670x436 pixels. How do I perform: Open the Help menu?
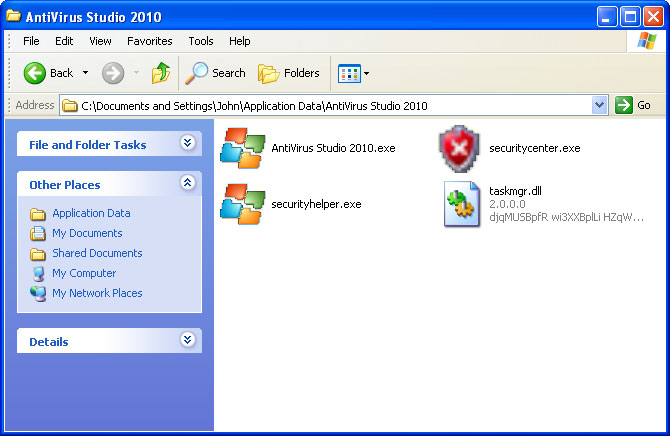click(240, 41)
